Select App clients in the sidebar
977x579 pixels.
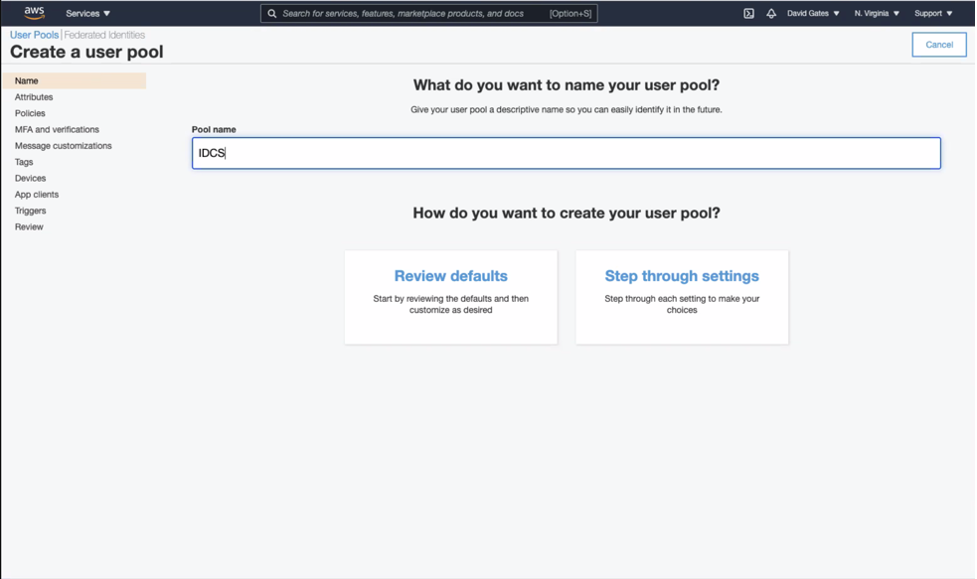(x=37, y=194)
